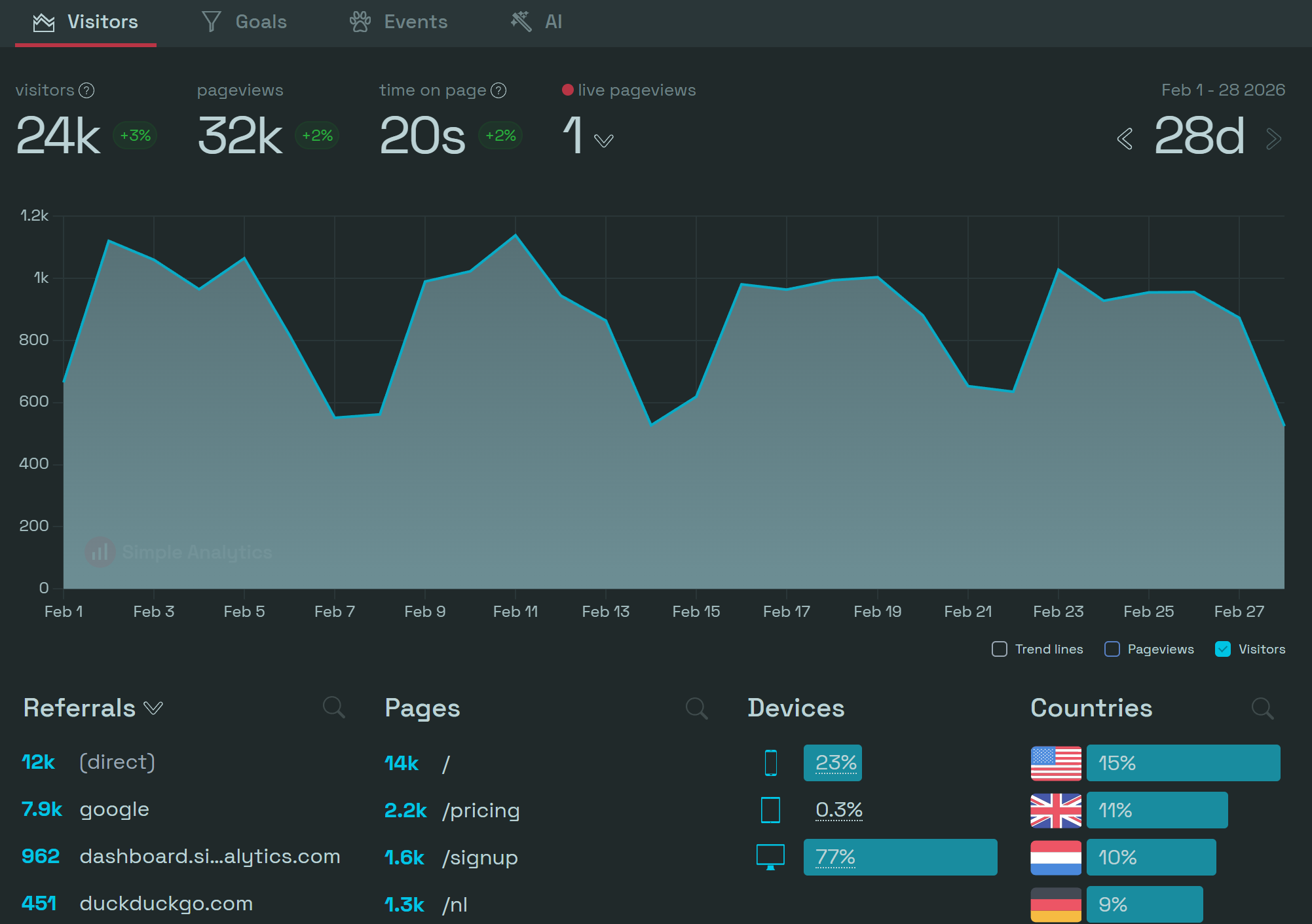
Task: Select the AI magic wand icon
Action: point(519,22)
